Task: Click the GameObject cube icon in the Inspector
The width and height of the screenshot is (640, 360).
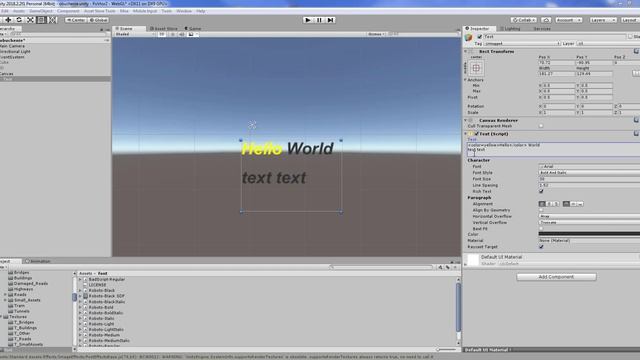Action: click(x=468, y=38)
